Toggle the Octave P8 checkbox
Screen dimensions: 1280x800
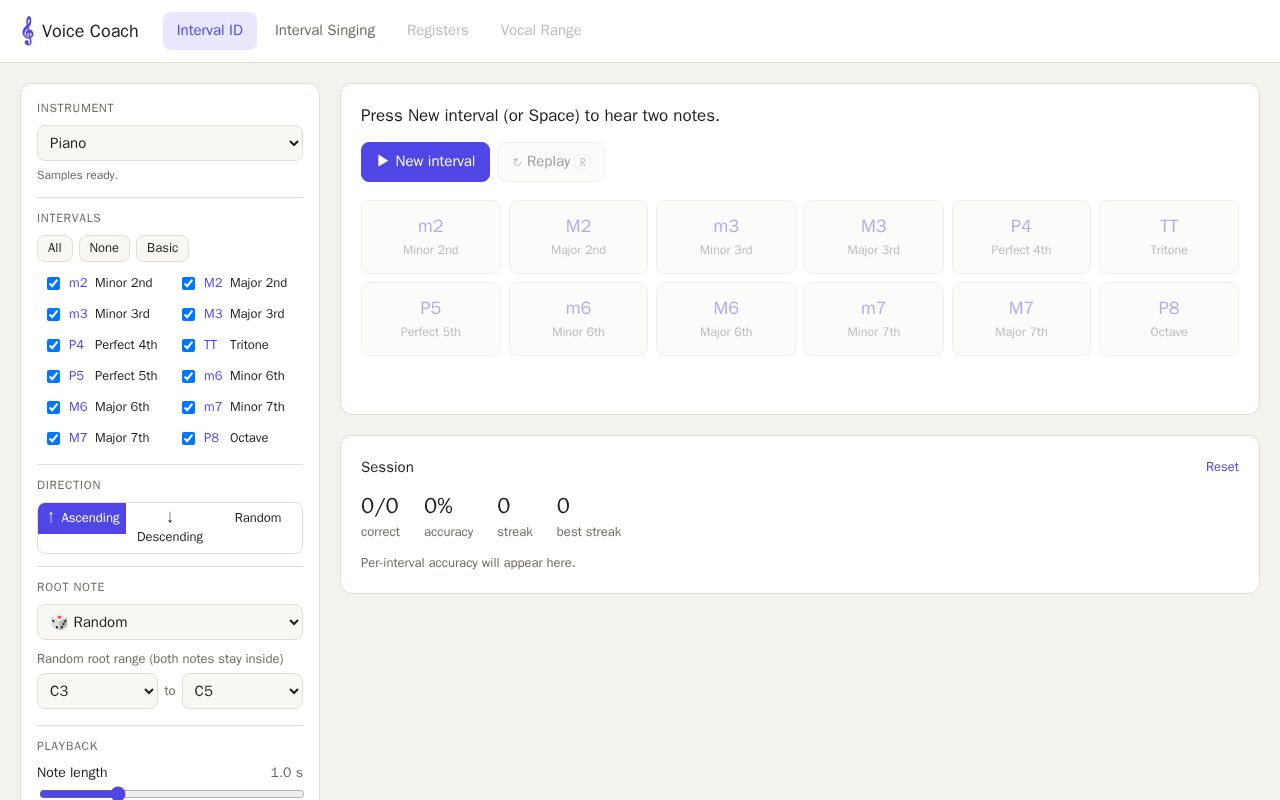[x=188, y=438]
